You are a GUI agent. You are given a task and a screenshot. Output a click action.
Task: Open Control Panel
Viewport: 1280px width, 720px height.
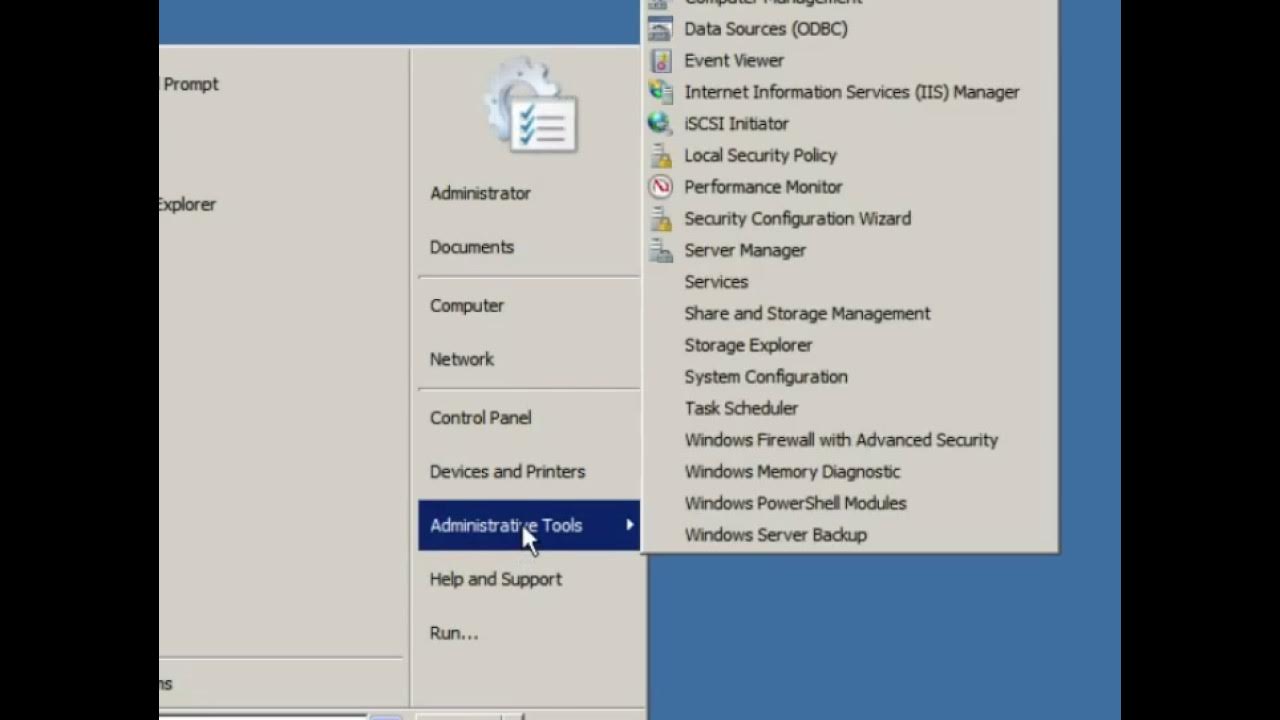pos(480,418)
